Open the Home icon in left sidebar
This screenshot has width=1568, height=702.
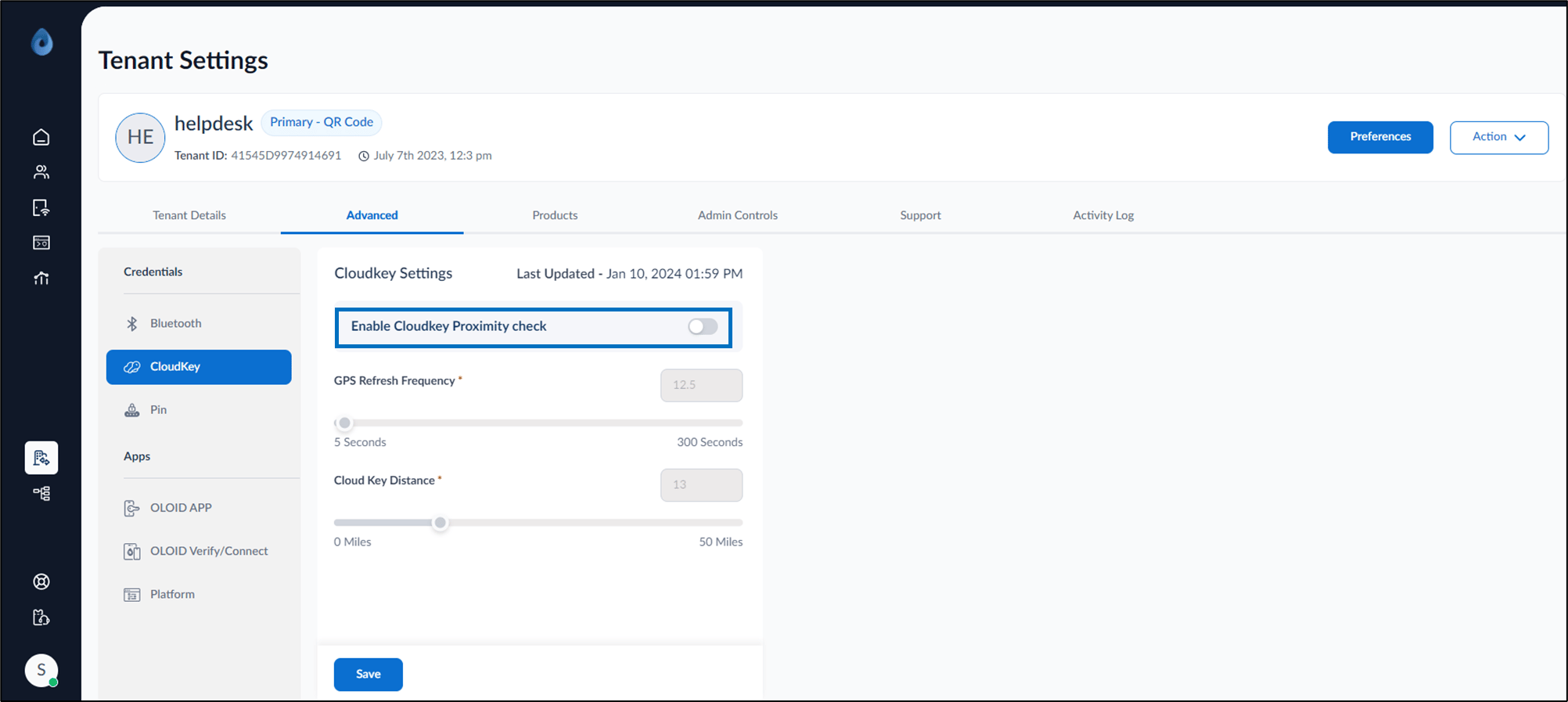pyautogui.click(x=41, y=137)
